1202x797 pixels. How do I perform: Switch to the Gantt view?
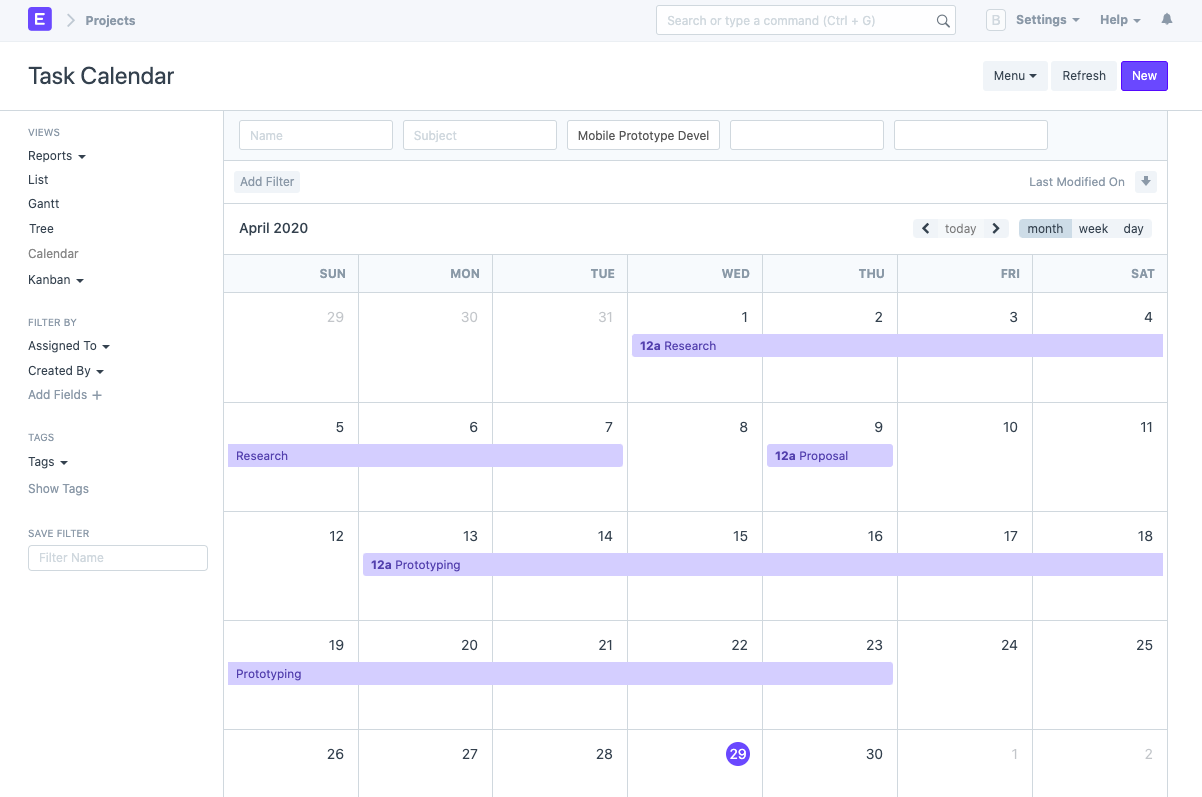[x=43, y=203]
